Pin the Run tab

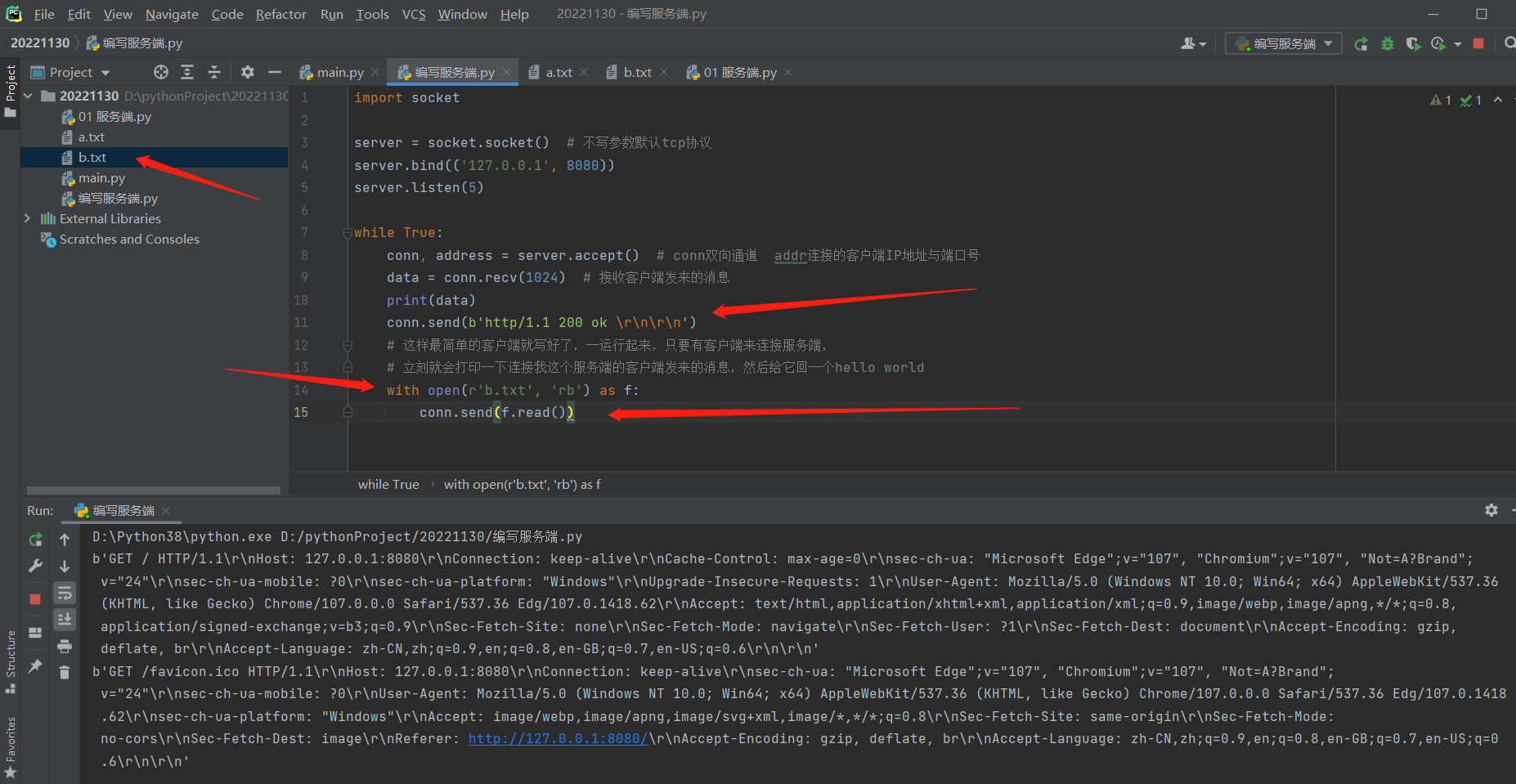pyautogui.click(x=35, y=666)
